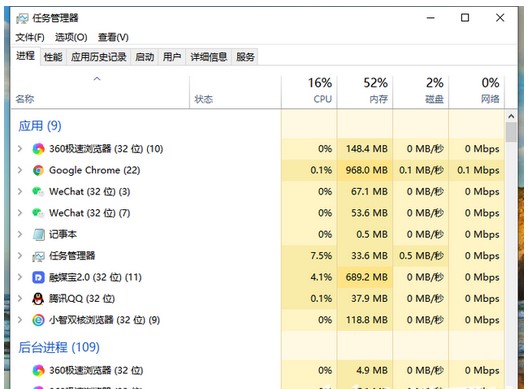Sort processes by 内存 column
Viewport: 529px width, 389px height.
[365, 91]
